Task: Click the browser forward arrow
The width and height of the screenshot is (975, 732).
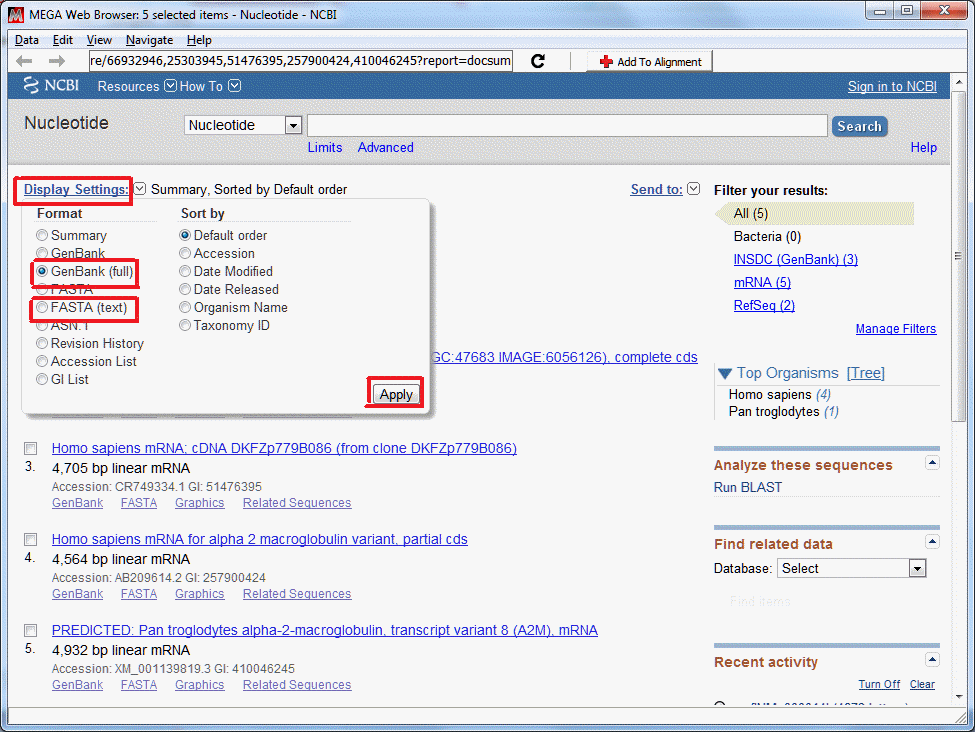Action: click(57, 61)
